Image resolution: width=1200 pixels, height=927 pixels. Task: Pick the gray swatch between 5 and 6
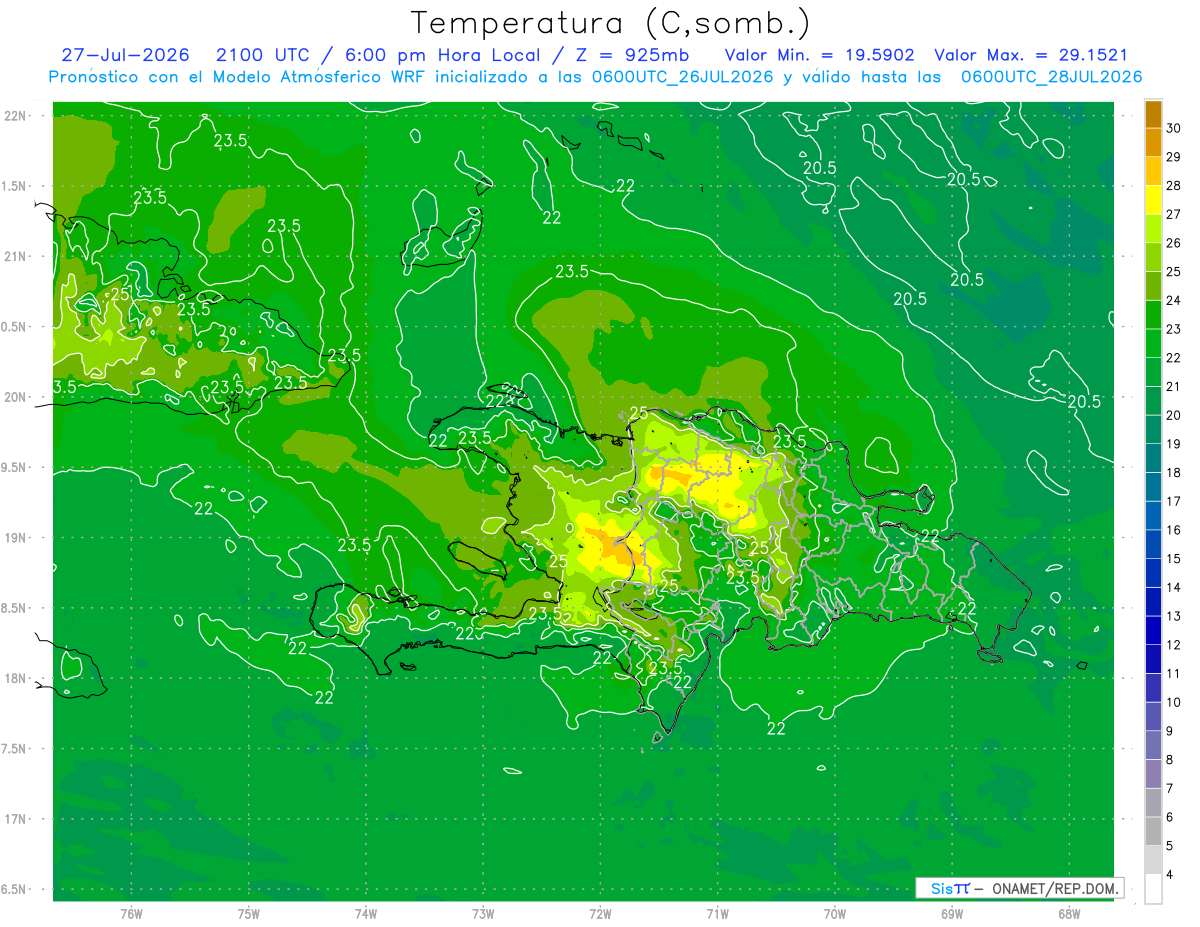[x=1153, y=831]
